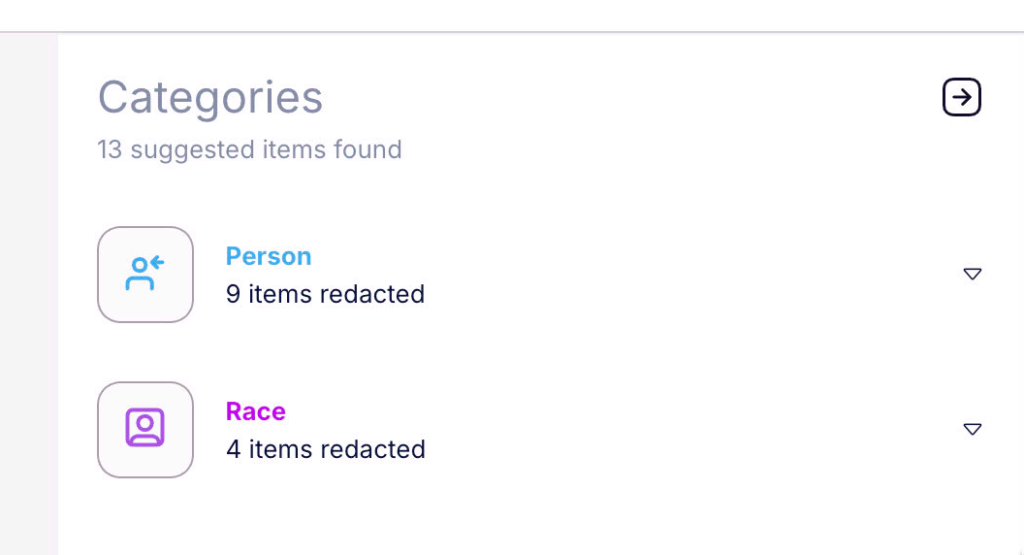Select the Race category label
Image resolution: width=1024 pixels, height=555 pixels.
click(255, 411)
